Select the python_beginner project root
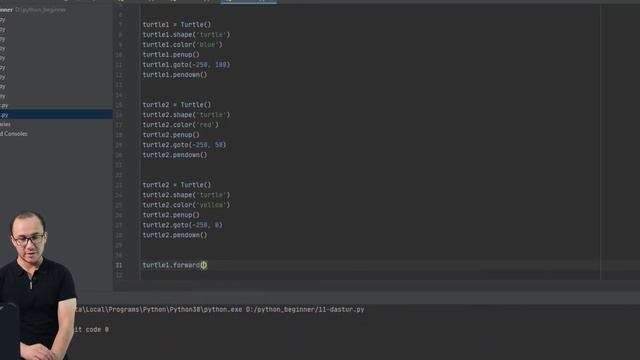Image resolution: width=640 pixels, height=360 pixels. coord(33,10)
